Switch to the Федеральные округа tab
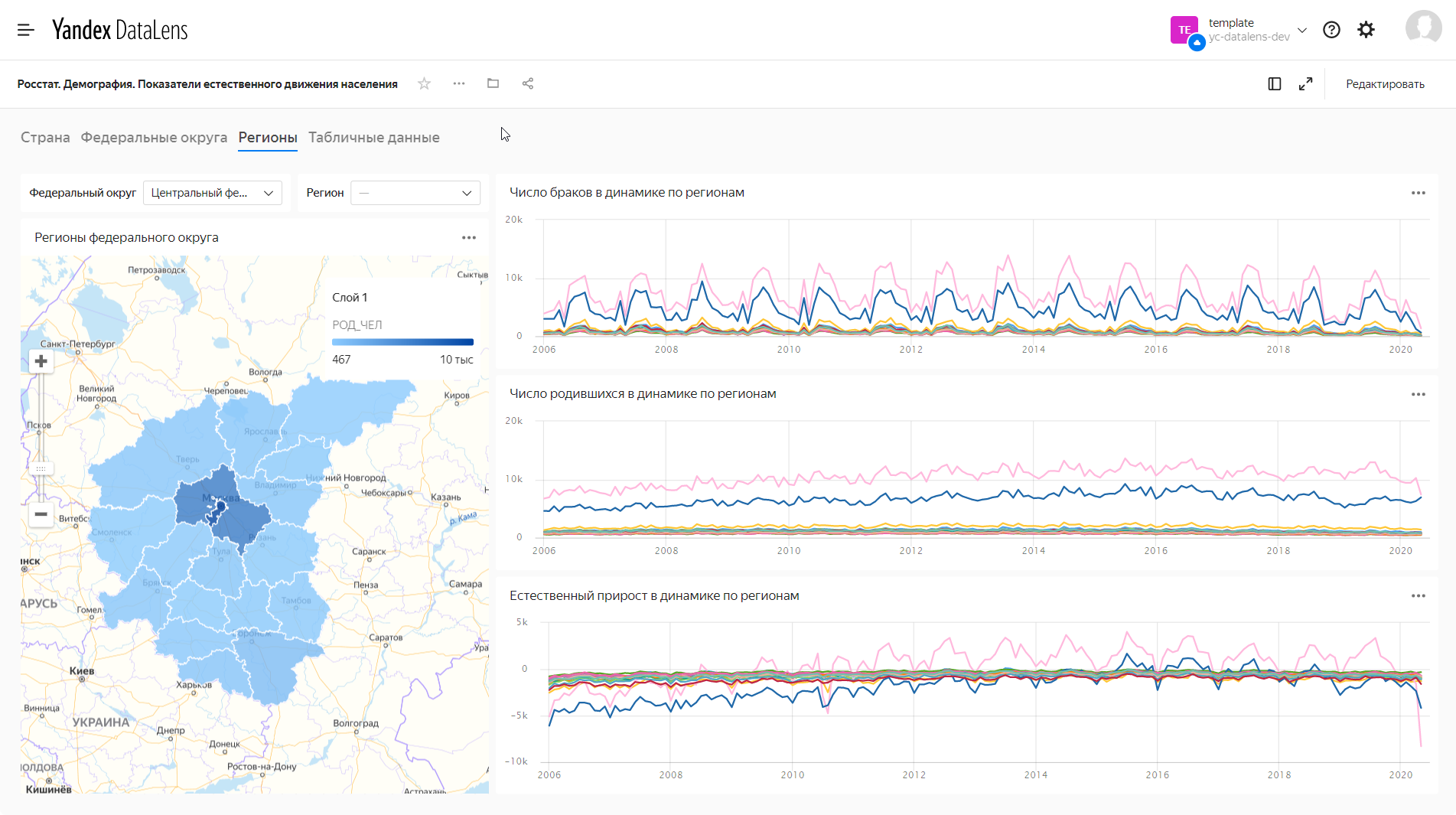 click(154, 138)
